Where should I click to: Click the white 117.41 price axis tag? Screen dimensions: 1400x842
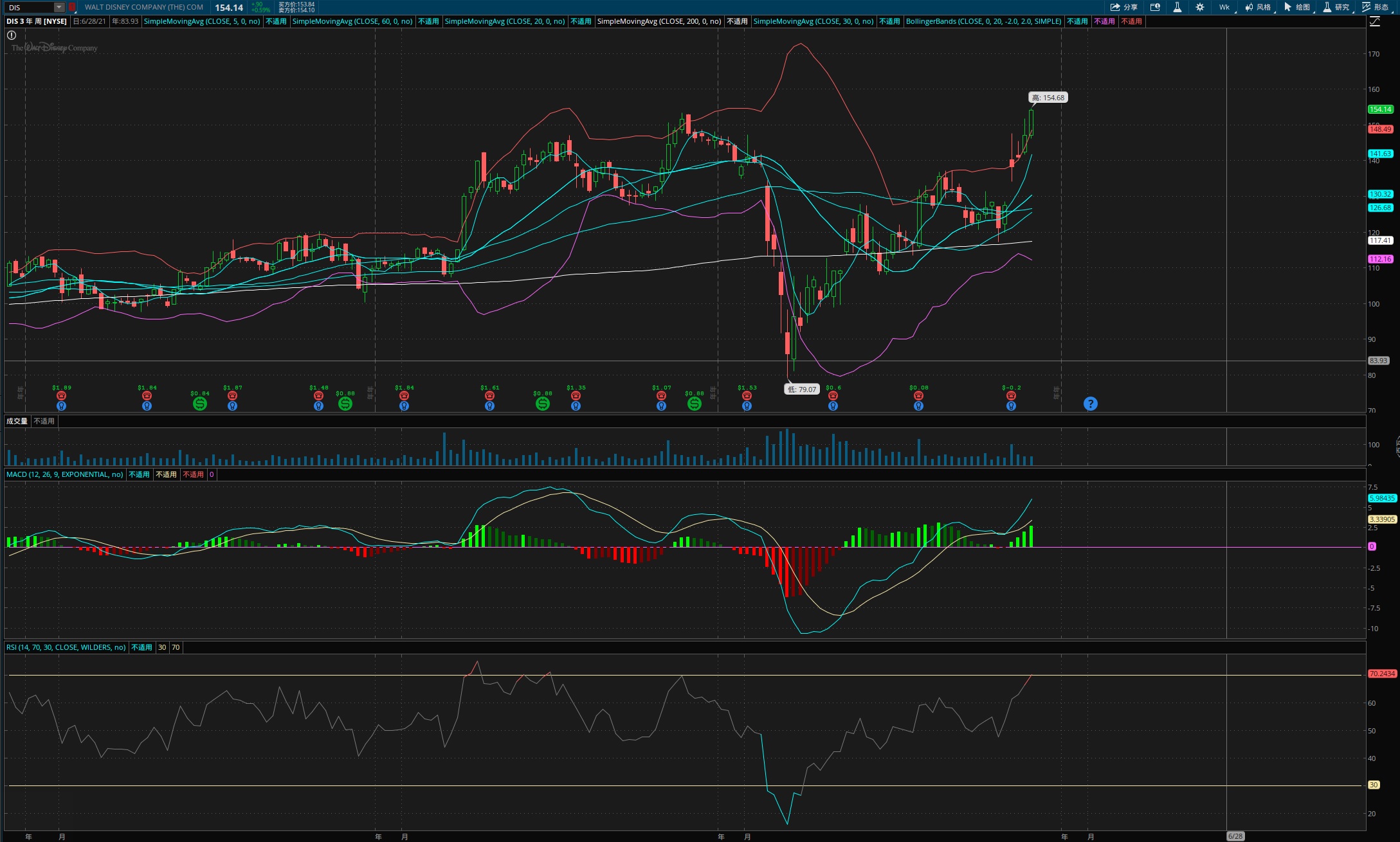(x=1380, y=240)
